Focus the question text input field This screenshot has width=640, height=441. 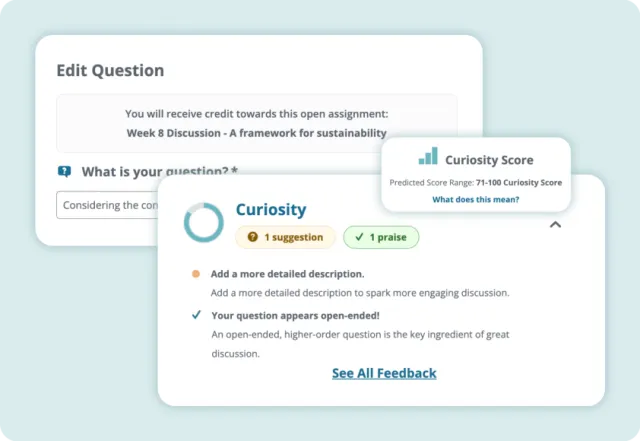108,205
